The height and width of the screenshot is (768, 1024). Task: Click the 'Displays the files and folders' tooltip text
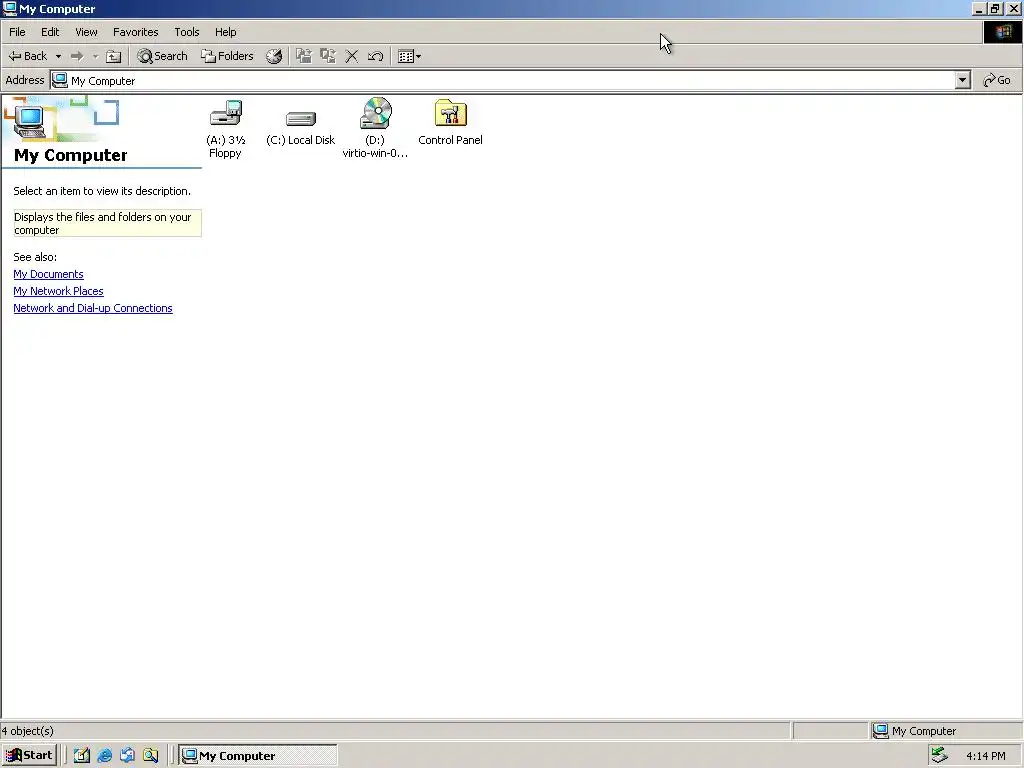[107, 223]
